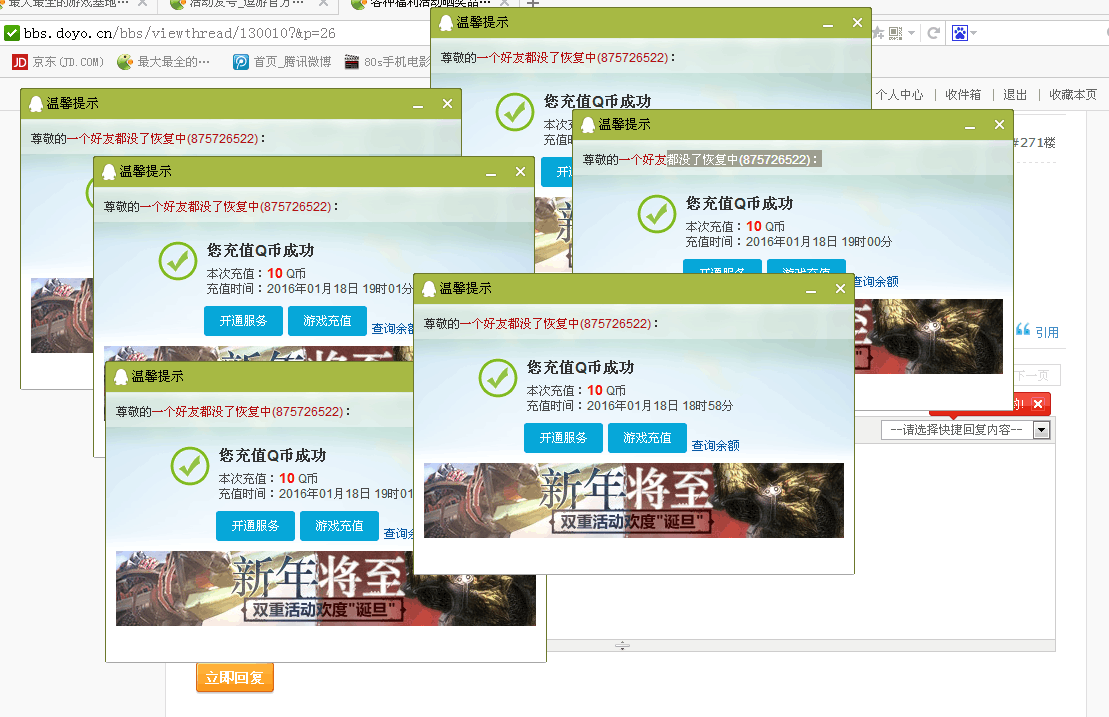
Task: Click the green checkmark in the bottom-left popup
Action: click(x=190, y=466)
